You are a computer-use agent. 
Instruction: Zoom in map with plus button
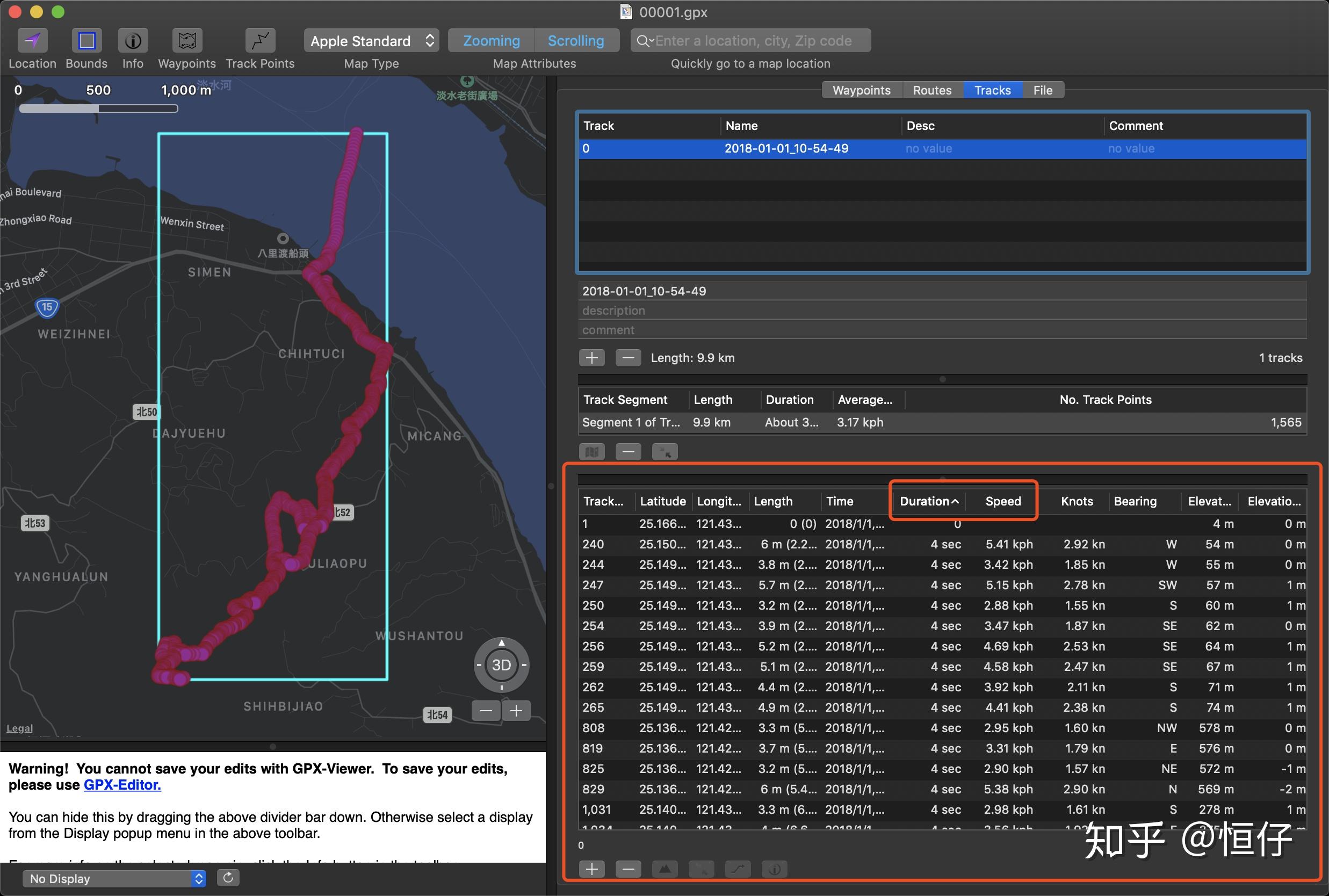point(517,711)
